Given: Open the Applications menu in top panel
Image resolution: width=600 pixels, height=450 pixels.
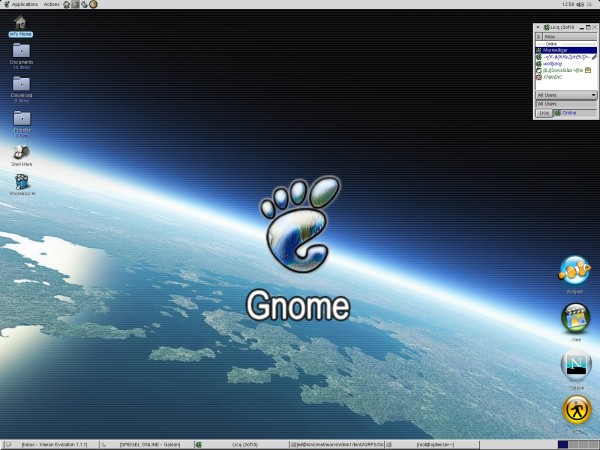Looking at the screenshot, I should click(x=24, y=4).
